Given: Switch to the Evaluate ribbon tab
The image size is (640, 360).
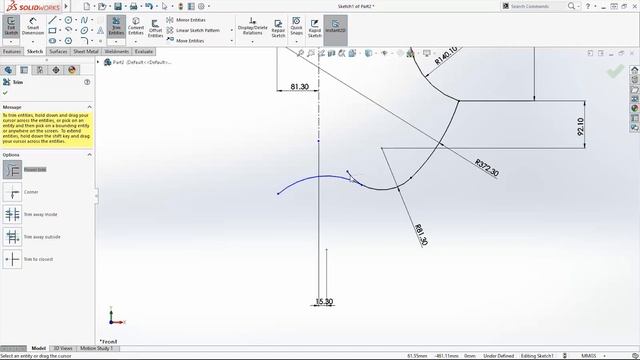Looking at the screenshot, I should coord(144,51).
